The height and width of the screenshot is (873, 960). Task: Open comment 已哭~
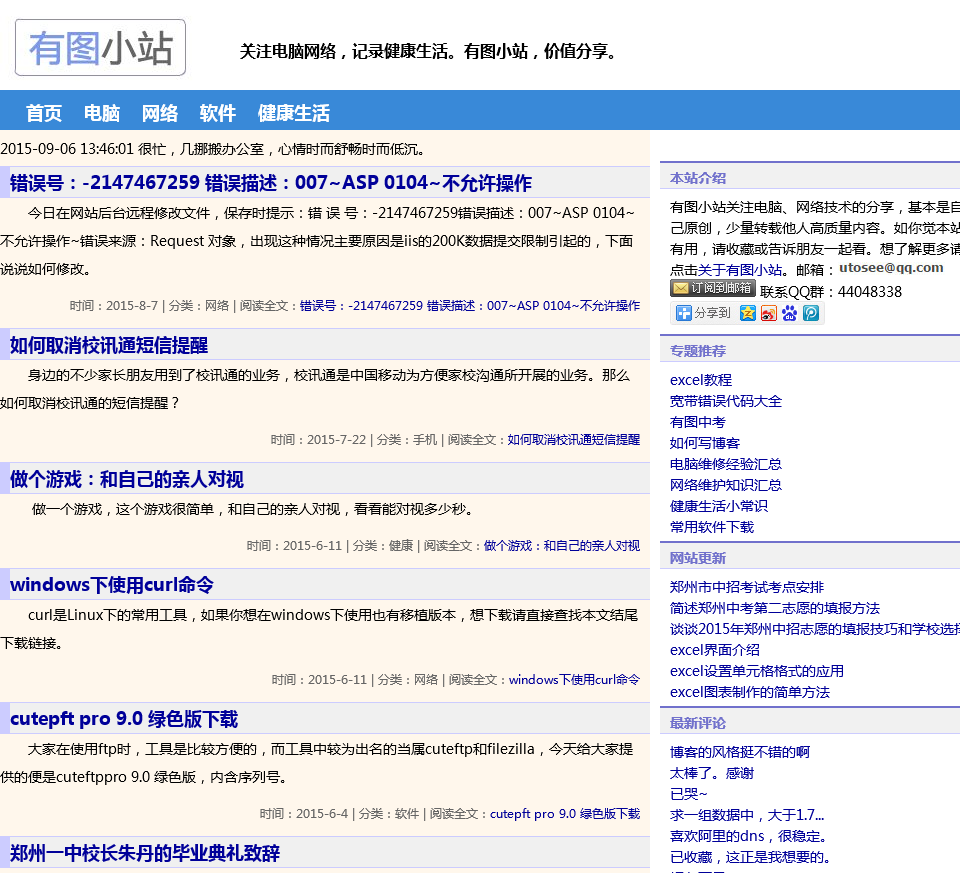coord(689,794)
